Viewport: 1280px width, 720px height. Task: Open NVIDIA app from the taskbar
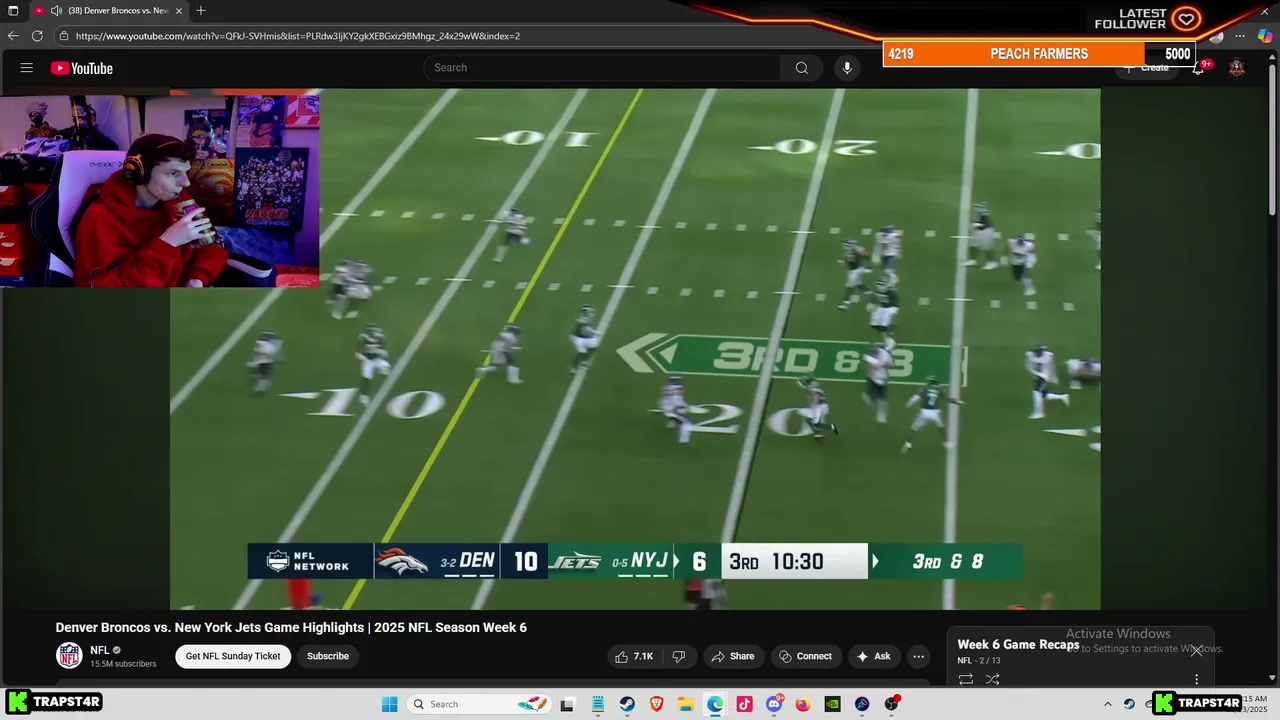pyautogui.click(x=832, y=704)
